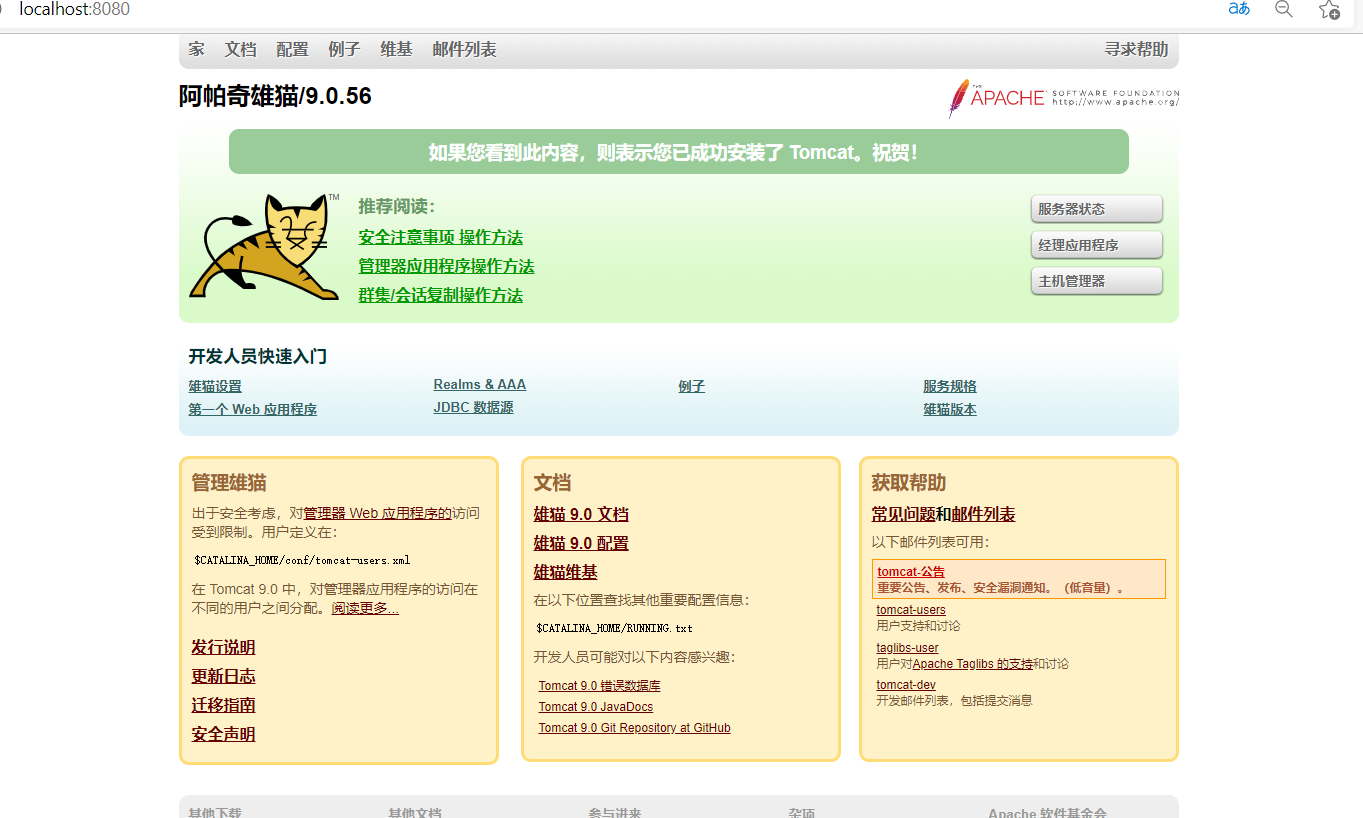Open Tomcat 9.0 JavaDocs link
Viewport: 1363px width, 818px height.
pyautogui.click(x=595, y=707)
